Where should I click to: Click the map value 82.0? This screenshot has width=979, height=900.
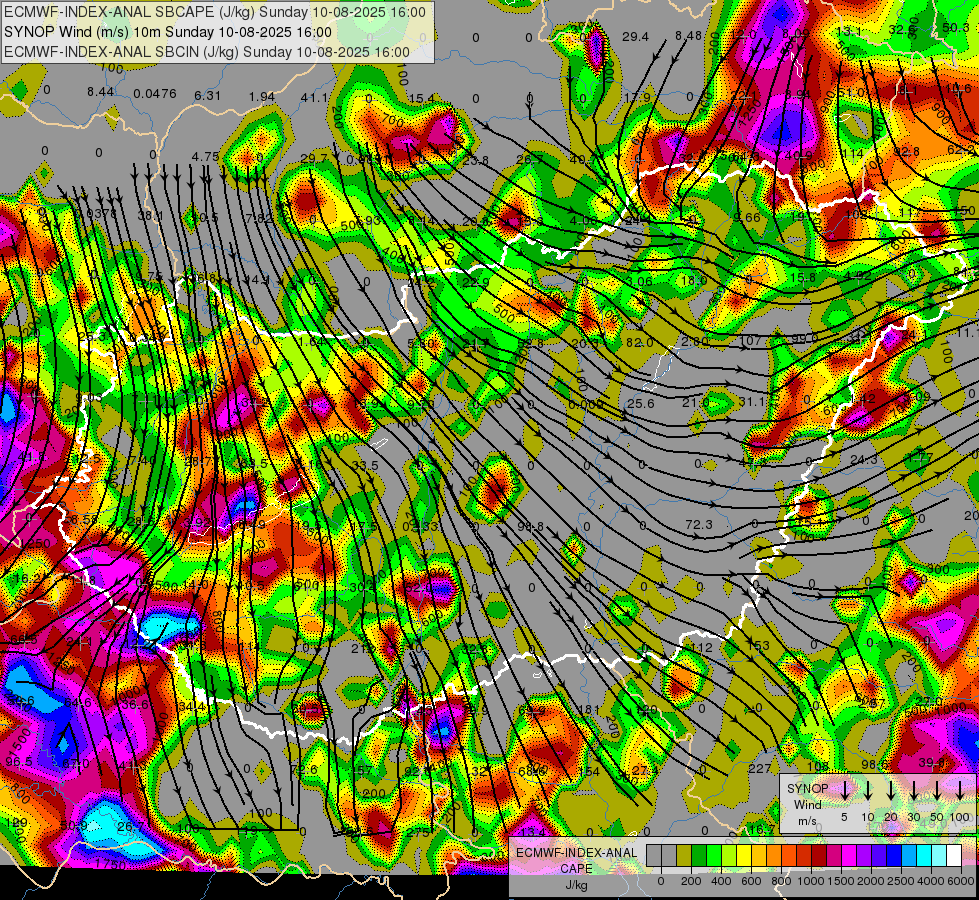click(639, 343)
